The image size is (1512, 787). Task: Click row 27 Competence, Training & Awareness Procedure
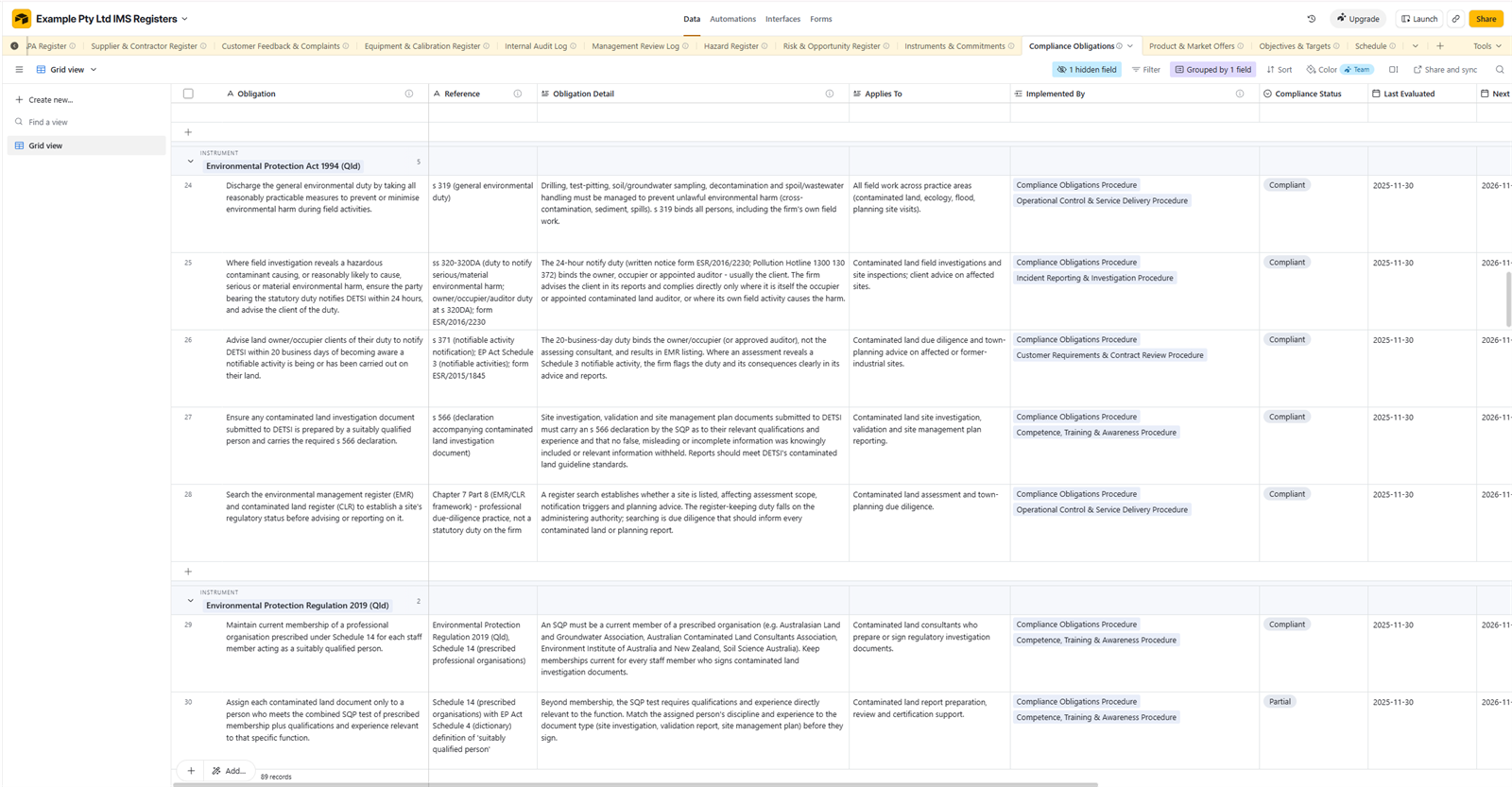click(1096, 433)
